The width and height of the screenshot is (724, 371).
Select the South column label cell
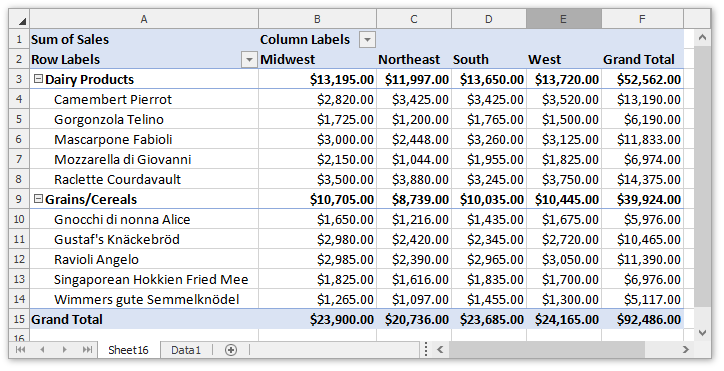pos(489,60)
